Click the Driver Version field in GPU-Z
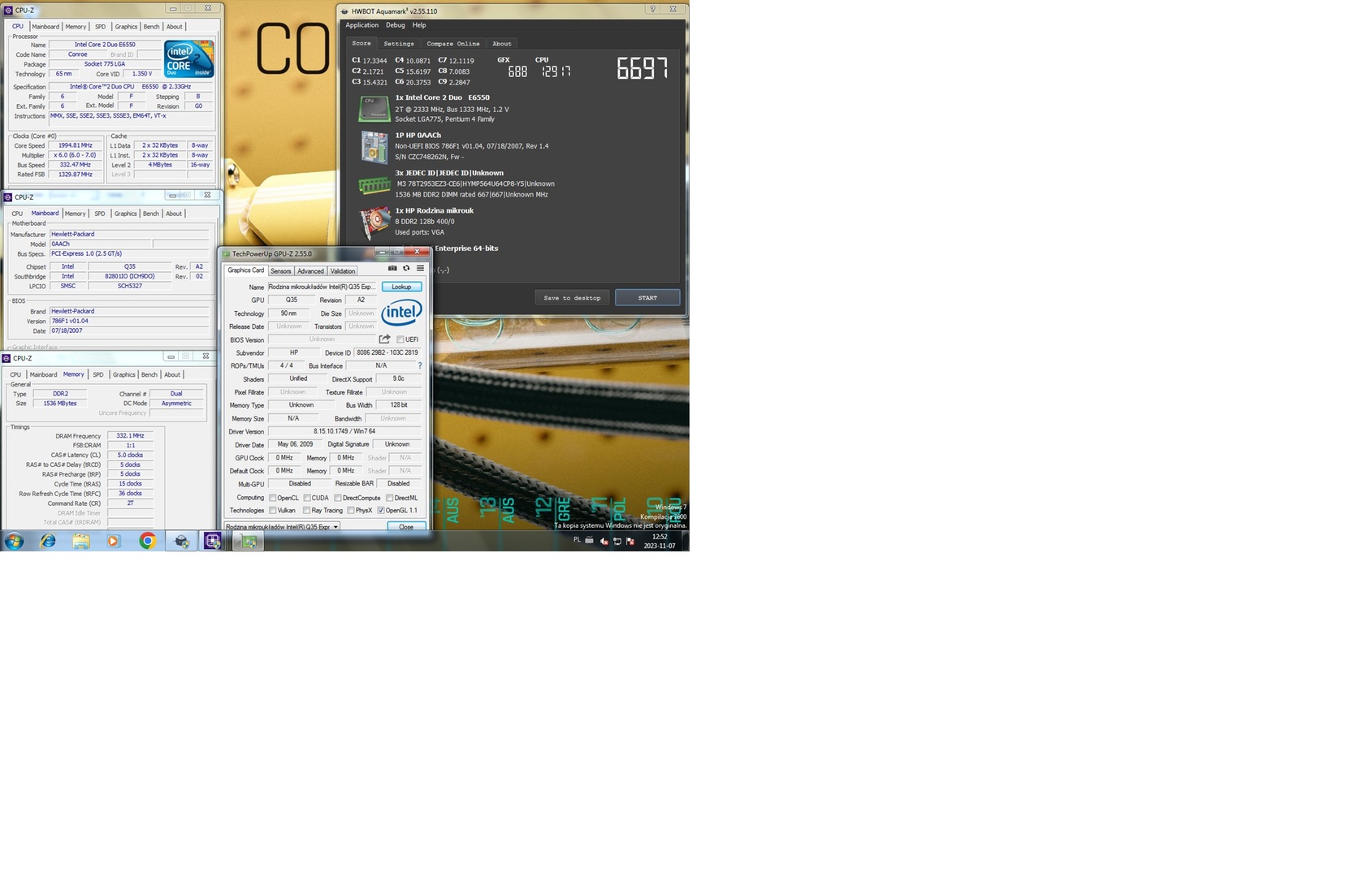Screen dimensions: 1372x877 [344, 431]
